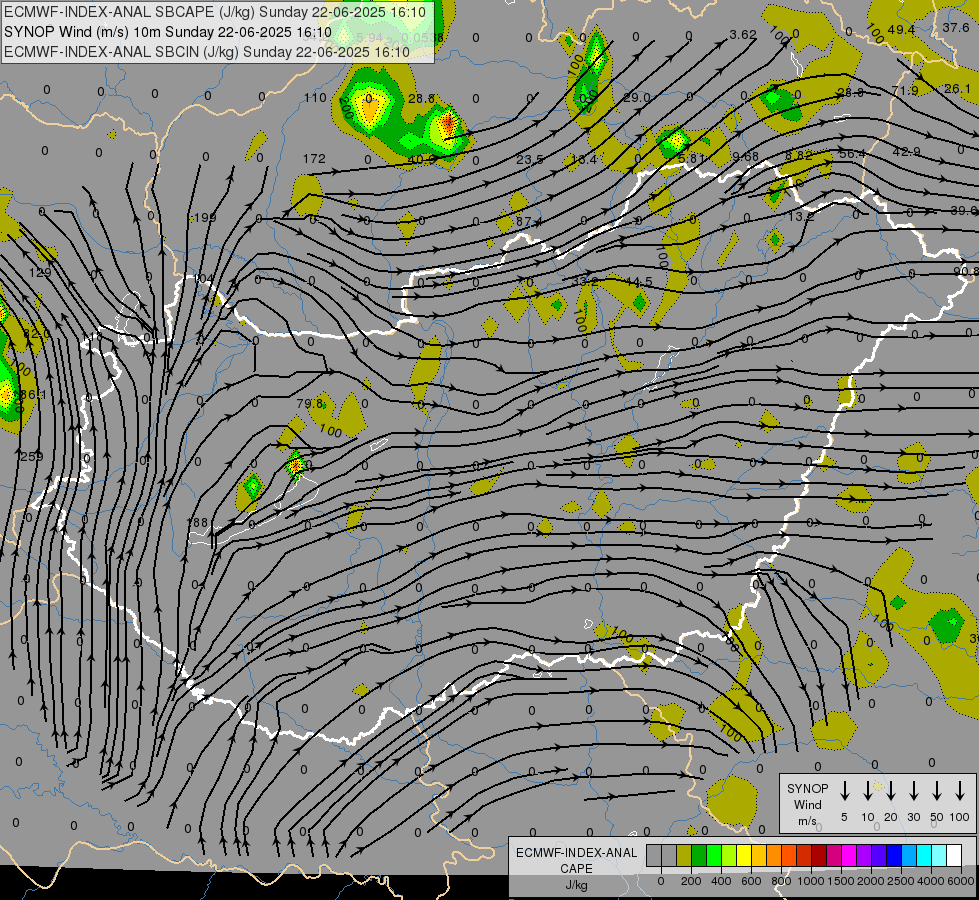Pick the white swatch ending the CAPE scale
Viewport: 979px width, 900px height.
click(953, 856)
